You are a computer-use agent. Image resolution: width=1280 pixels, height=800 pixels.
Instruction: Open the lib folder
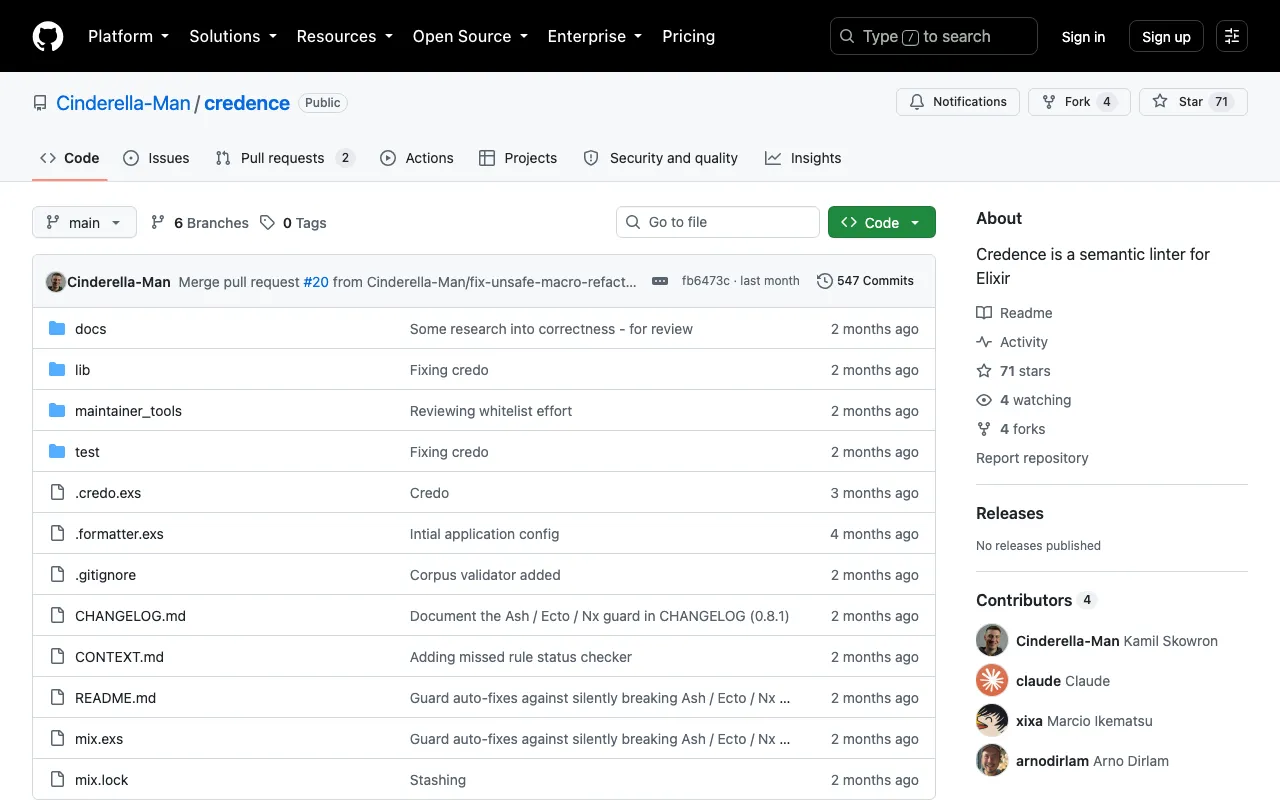(x=82, y=370)
